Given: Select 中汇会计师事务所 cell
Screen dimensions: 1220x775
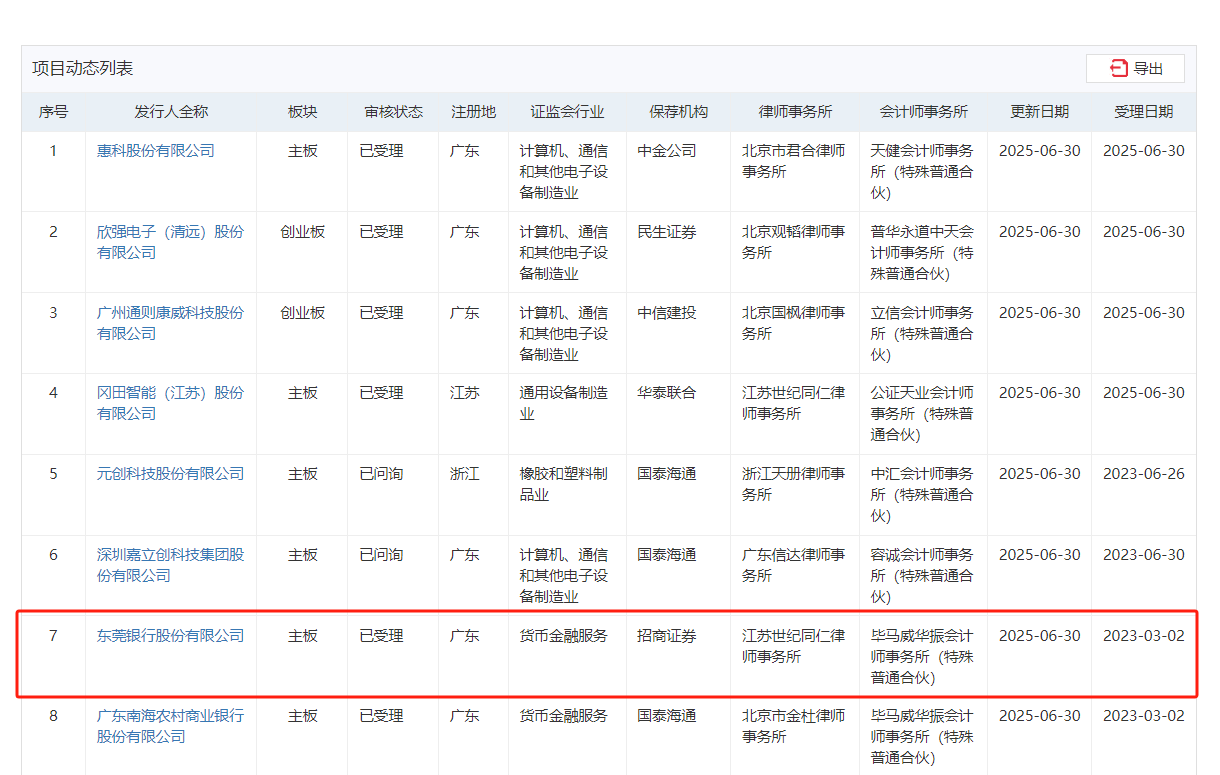Looking at the screenshot, I should click(922, 494).
